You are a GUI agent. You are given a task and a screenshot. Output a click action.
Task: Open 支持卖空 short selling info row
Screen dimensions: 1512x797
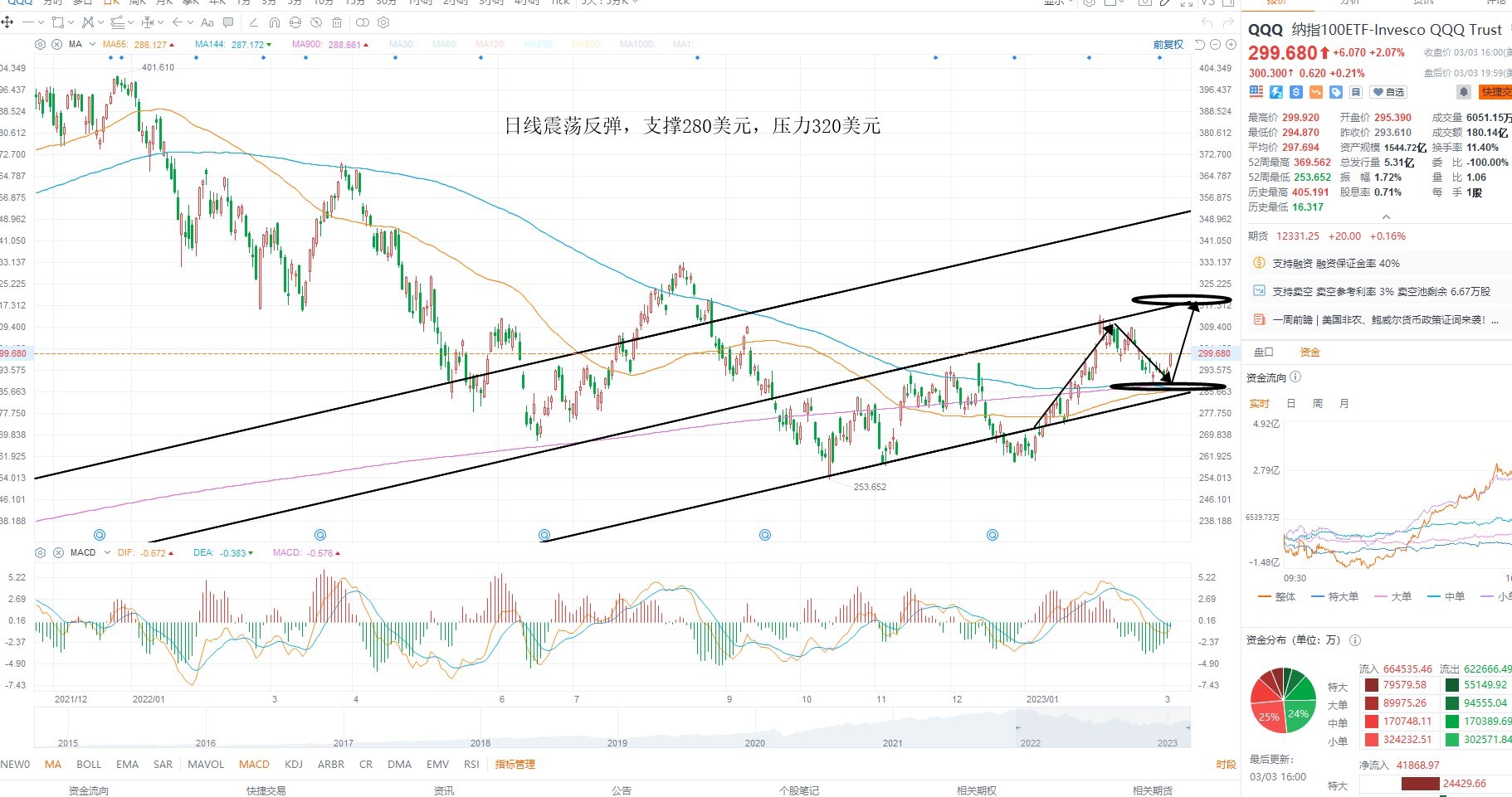click(x=1382, y=292)
